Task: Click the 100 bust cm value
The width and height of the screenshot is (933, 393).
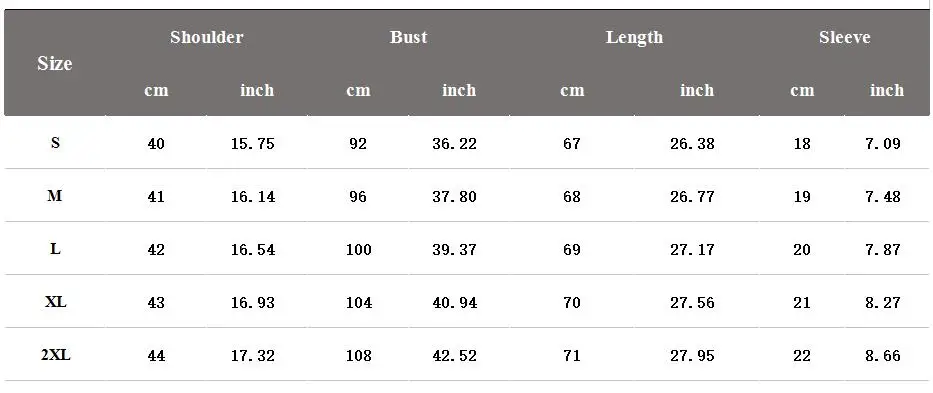Action: tap(359, 249)
